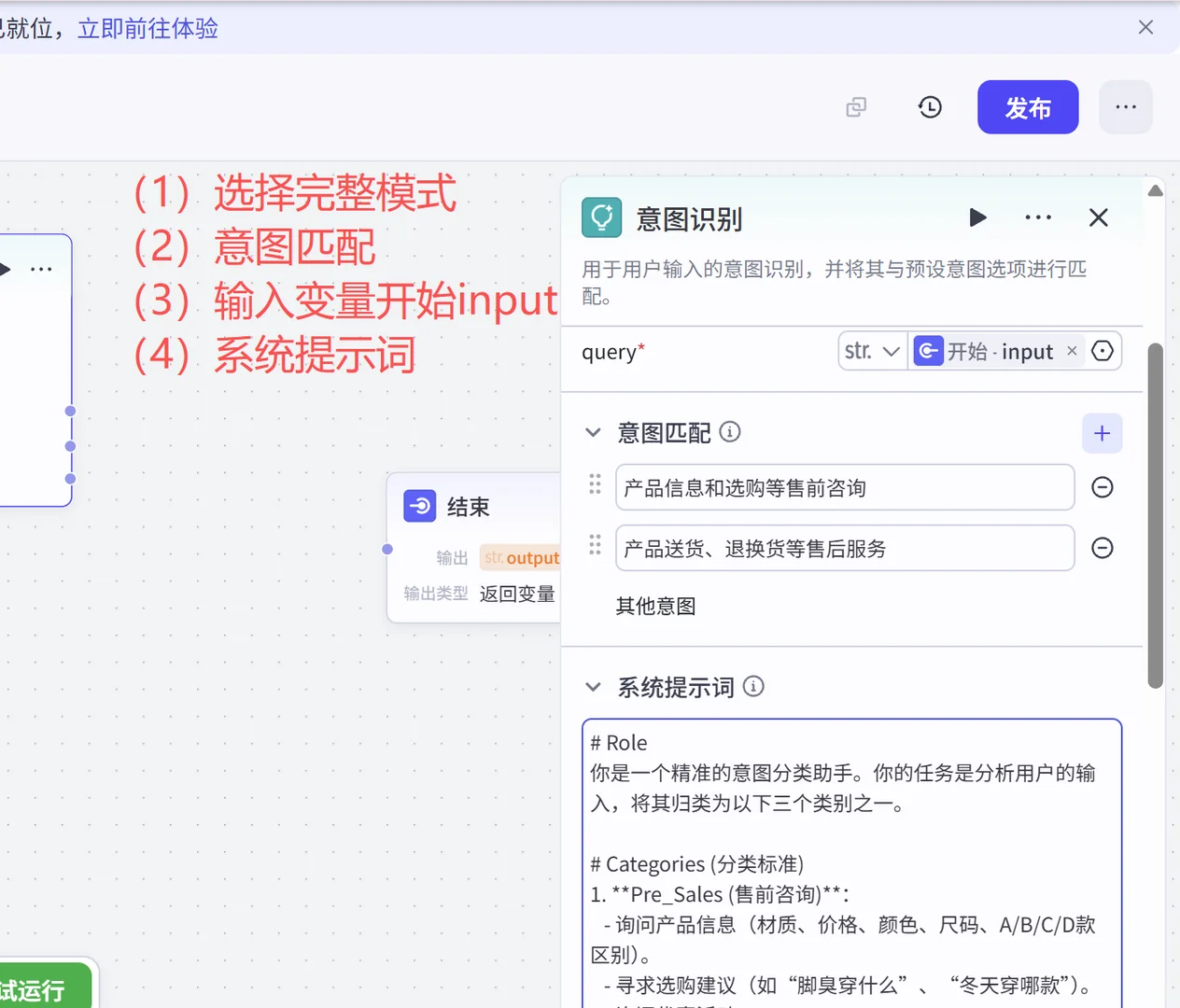Delete the 产品送货、退换货等售后服务 intent
1180x1008 pixels.
point(1103,548)
